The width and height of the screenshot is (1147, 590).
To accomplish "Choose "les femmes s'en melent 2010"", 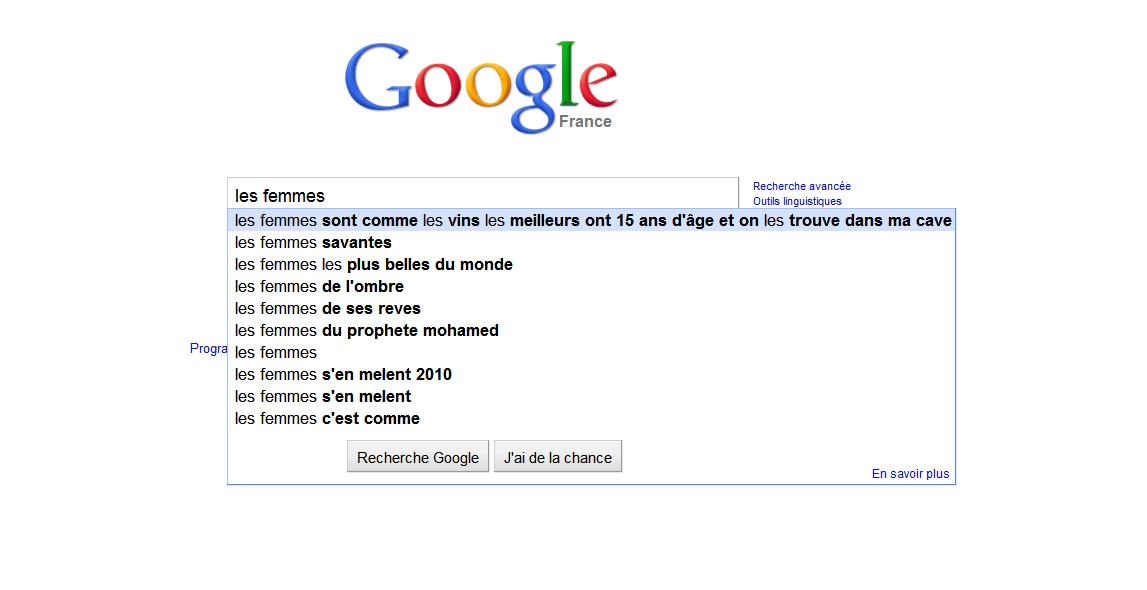I will click(343, 374).
